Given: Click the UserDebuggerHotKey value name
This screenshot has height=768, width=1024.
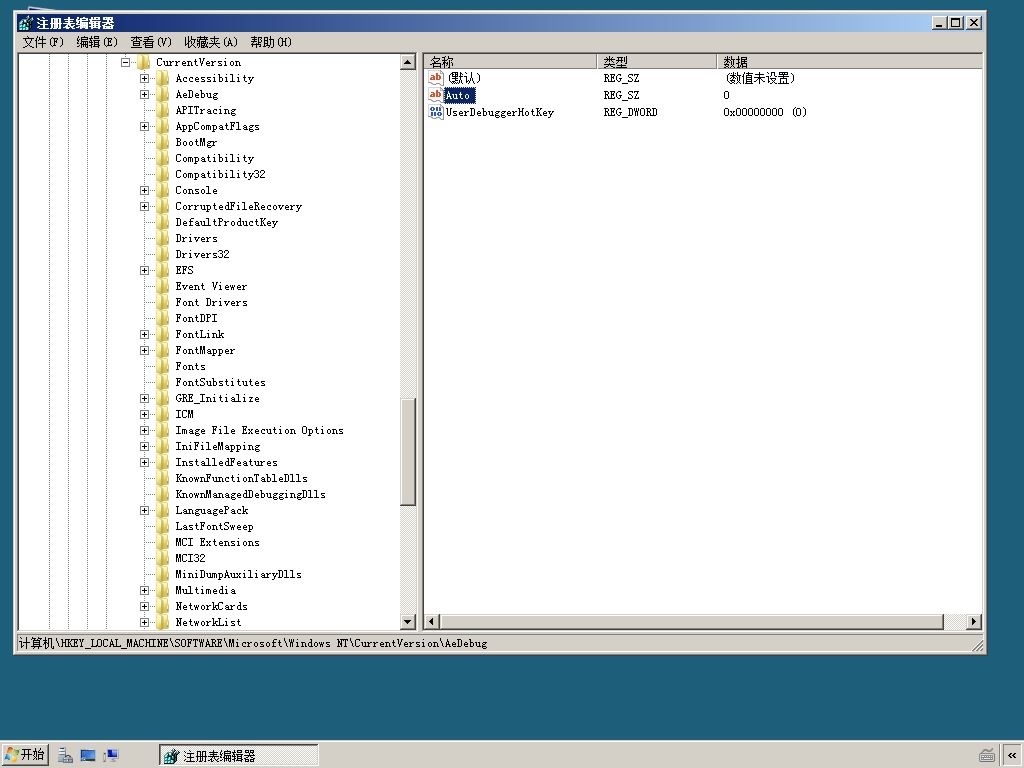Looking at the screenshot, I should [x=500, y=112].
